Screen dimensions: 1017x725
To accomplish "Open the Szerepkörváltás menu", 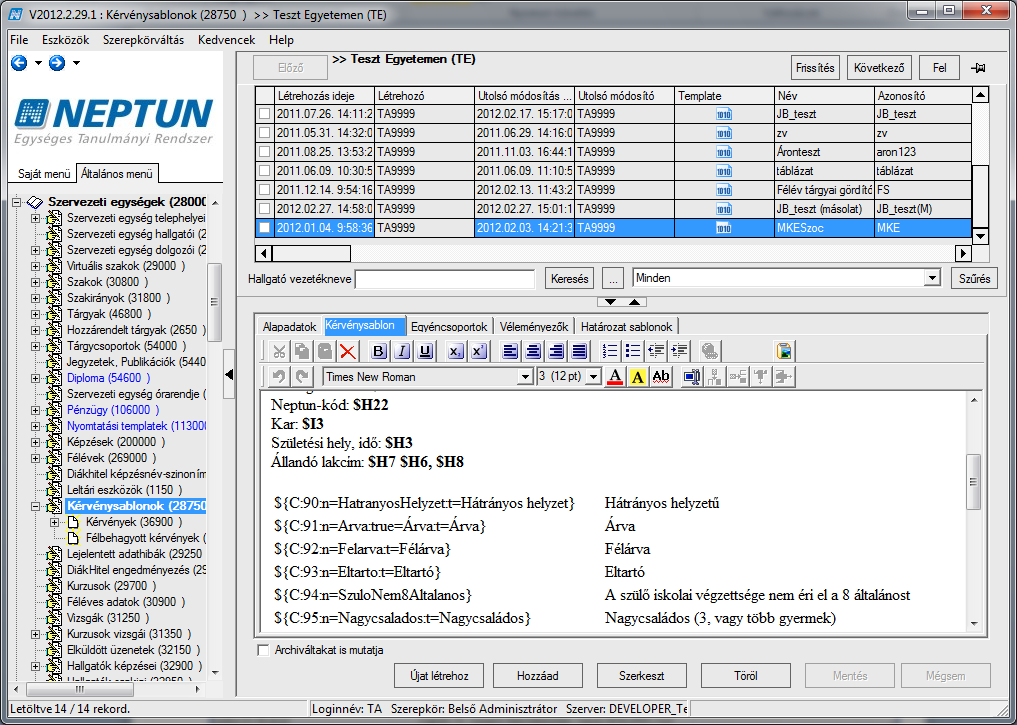I will pyautogui.click(x=143, y=40).
